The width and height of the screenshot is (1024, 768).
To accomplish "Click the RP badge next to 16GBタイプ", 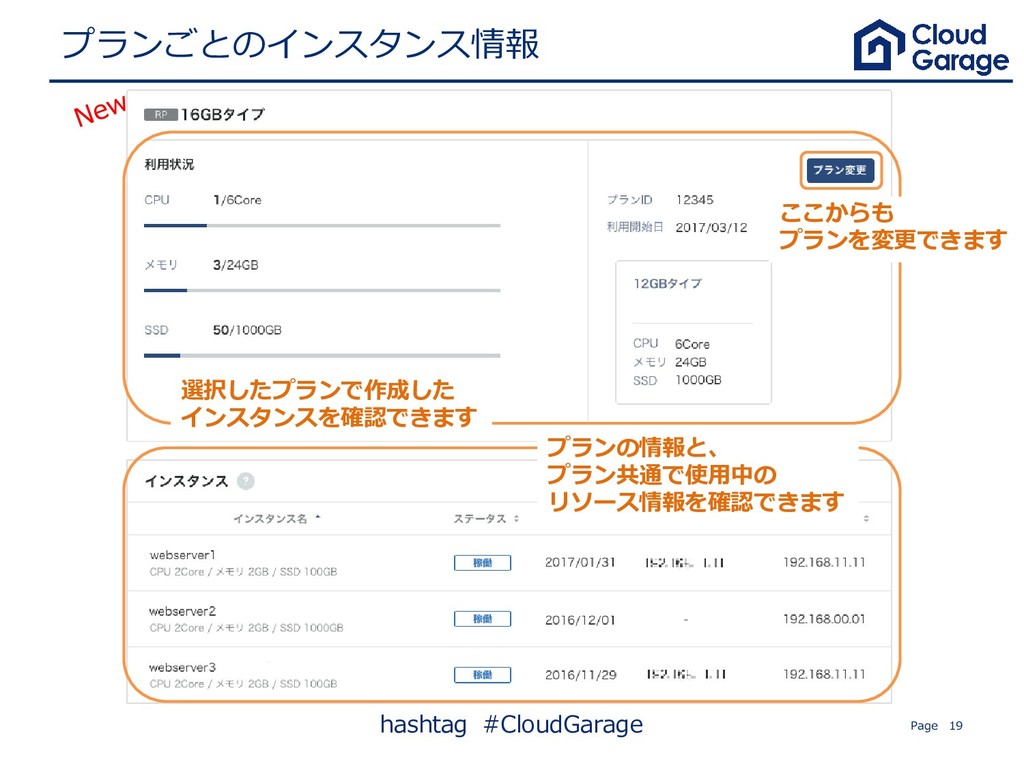I will (161, 115).
